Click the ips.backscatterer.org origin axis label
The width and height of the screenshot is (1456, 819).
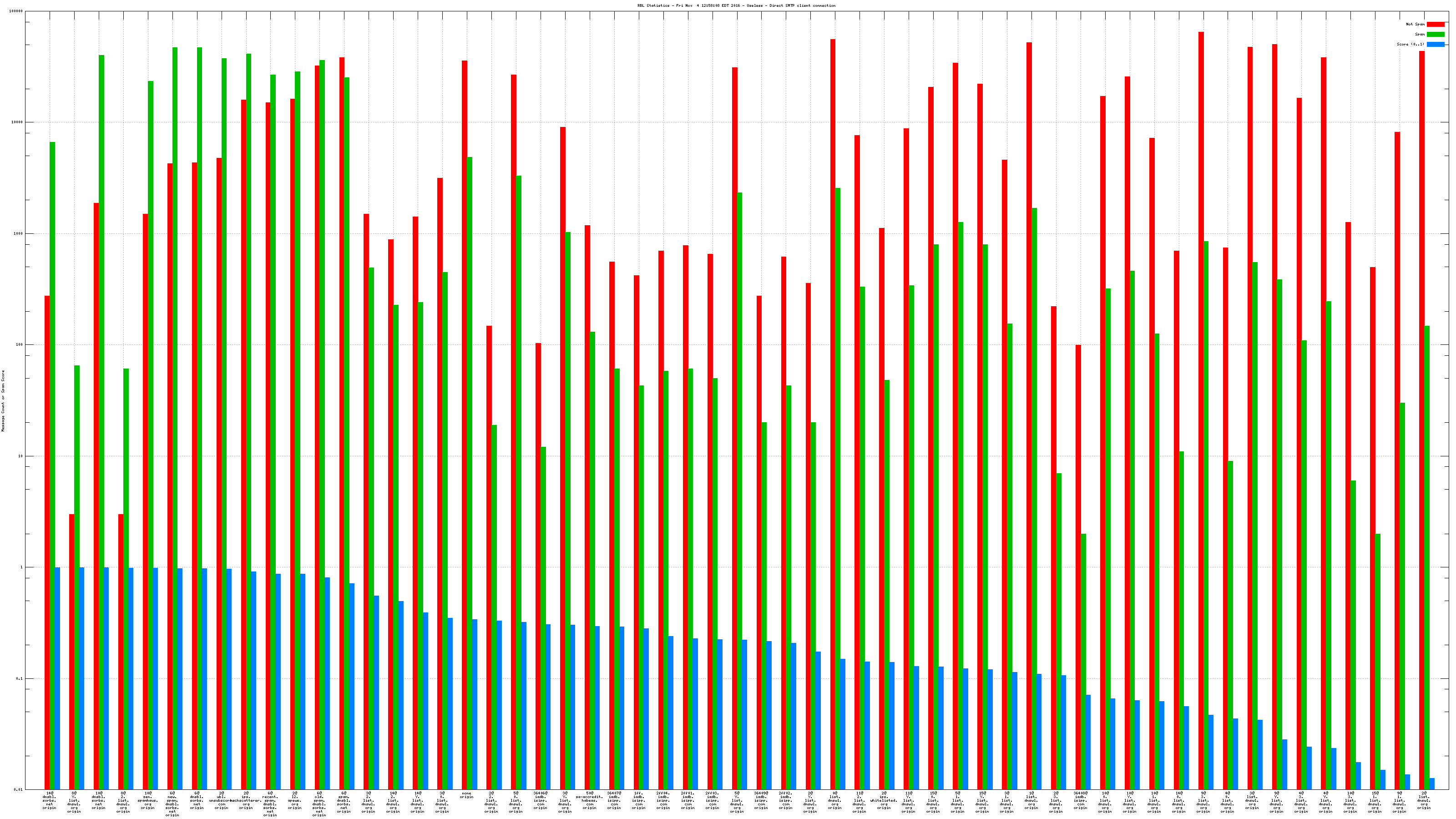[246, 801]
